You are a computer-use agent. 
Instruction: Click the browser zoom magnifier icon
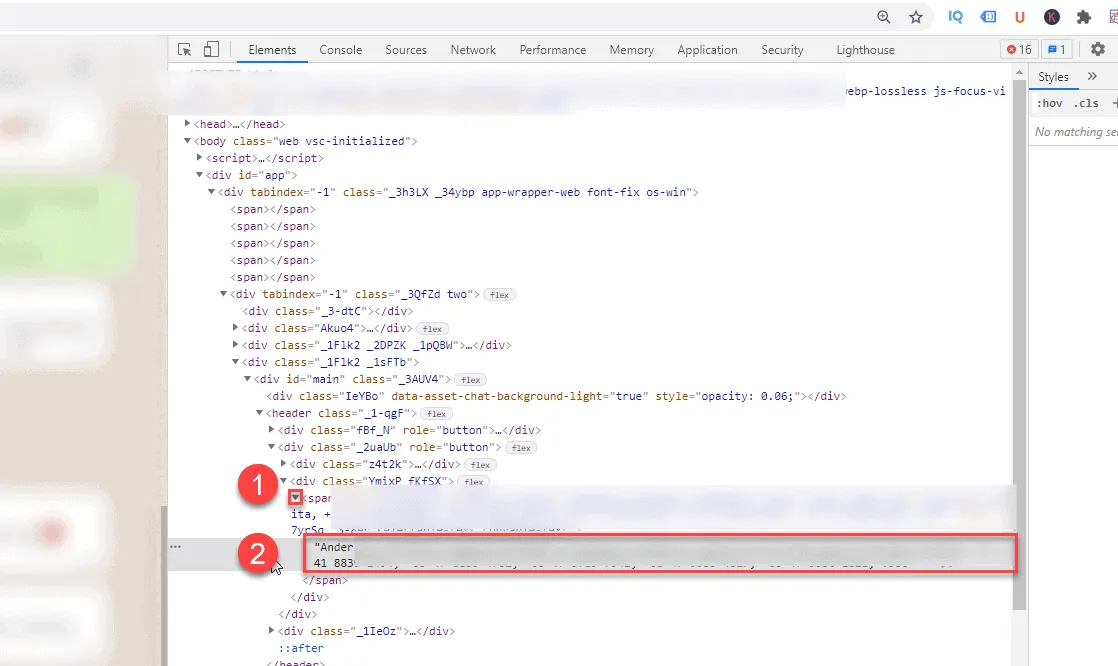pos(883,17)
